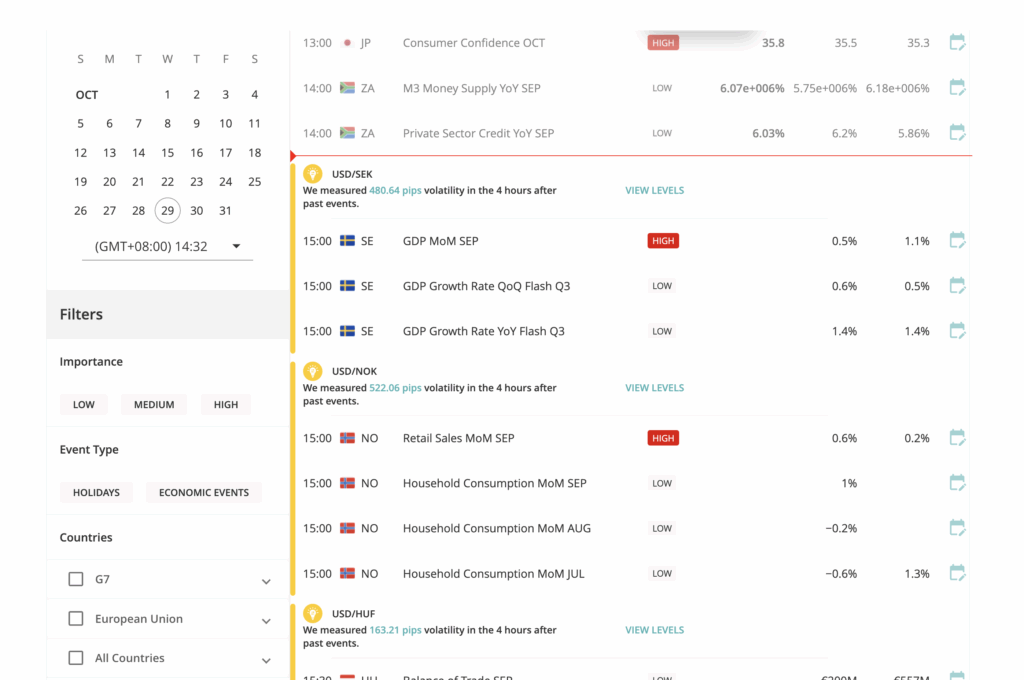The image size is (1024, 680).
Task: Expand the G7 country list chevron
Action: 266,581
